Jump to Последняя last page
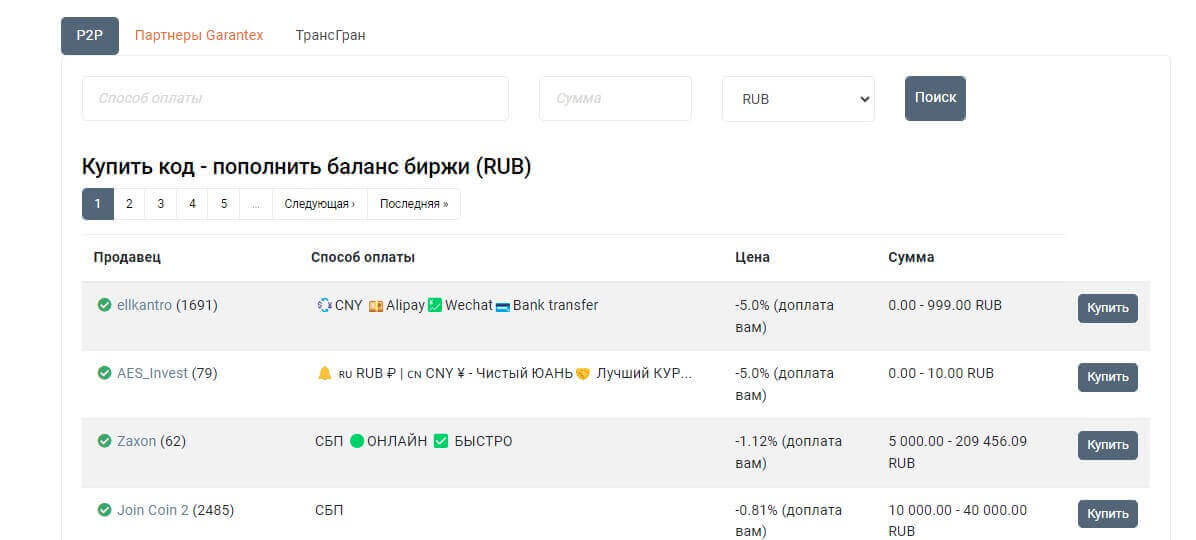The width and height of the screenshot is (1196, 540). click(413, 204)
